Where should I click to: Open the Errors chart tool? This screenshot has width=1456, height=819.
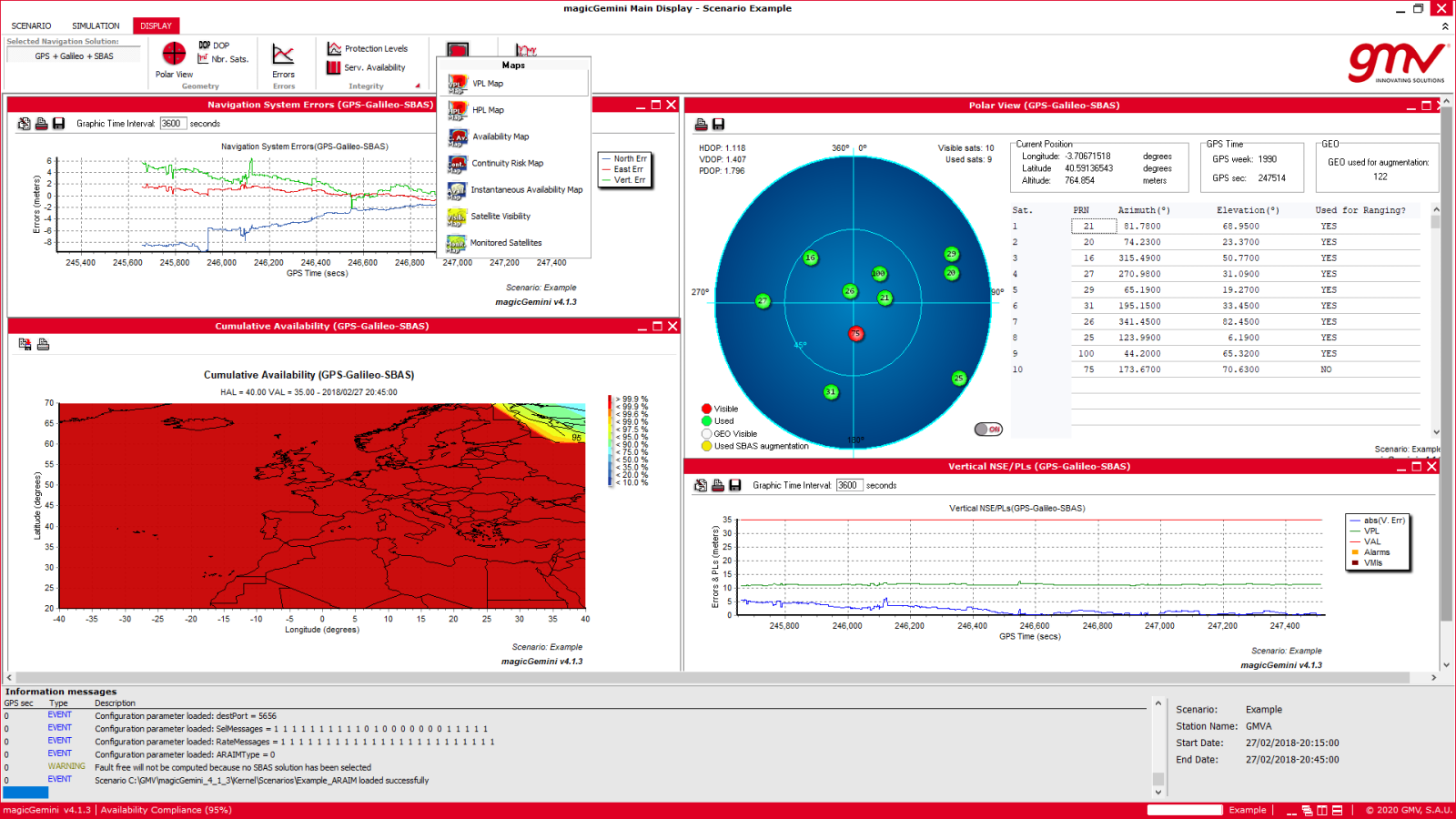283,61
